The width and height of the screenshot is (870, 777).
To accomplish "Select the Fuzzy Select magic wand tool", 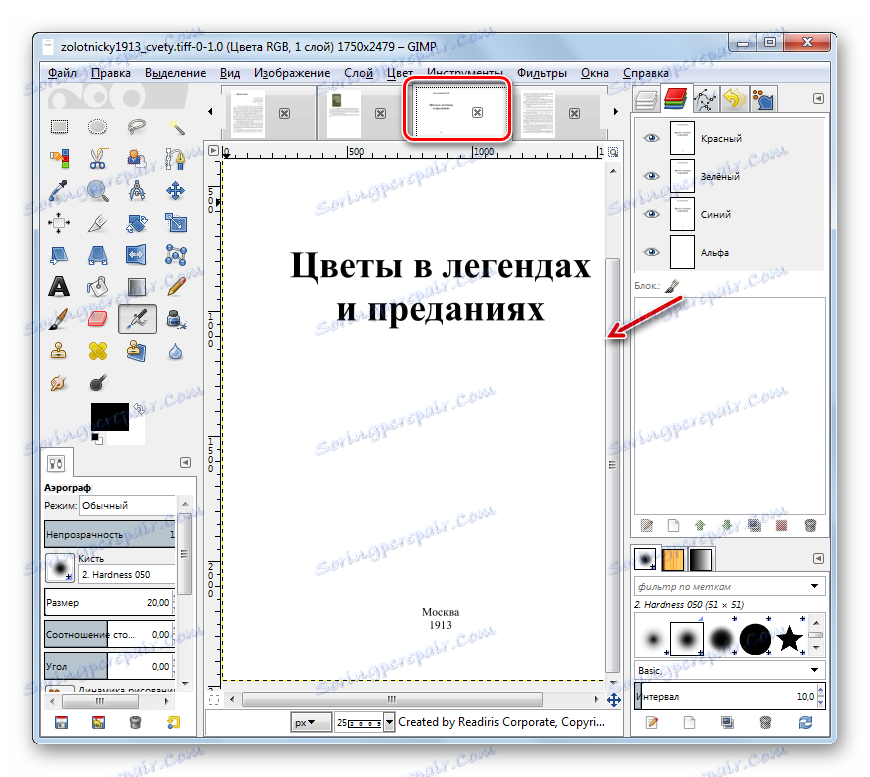I will (176, 127).
